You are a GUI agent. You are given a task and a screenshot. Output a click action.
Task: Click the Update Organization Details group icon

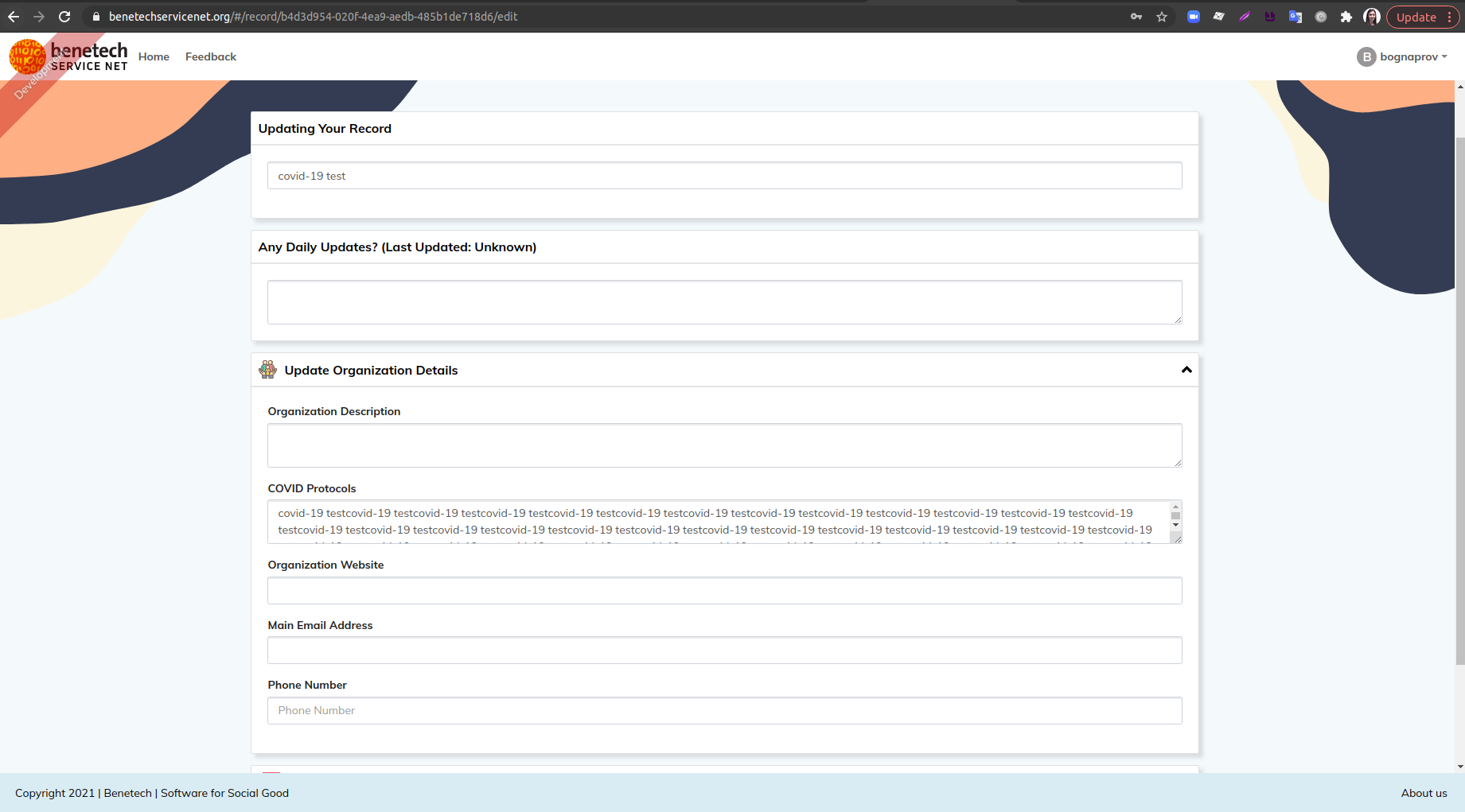(x=267, y=369)
